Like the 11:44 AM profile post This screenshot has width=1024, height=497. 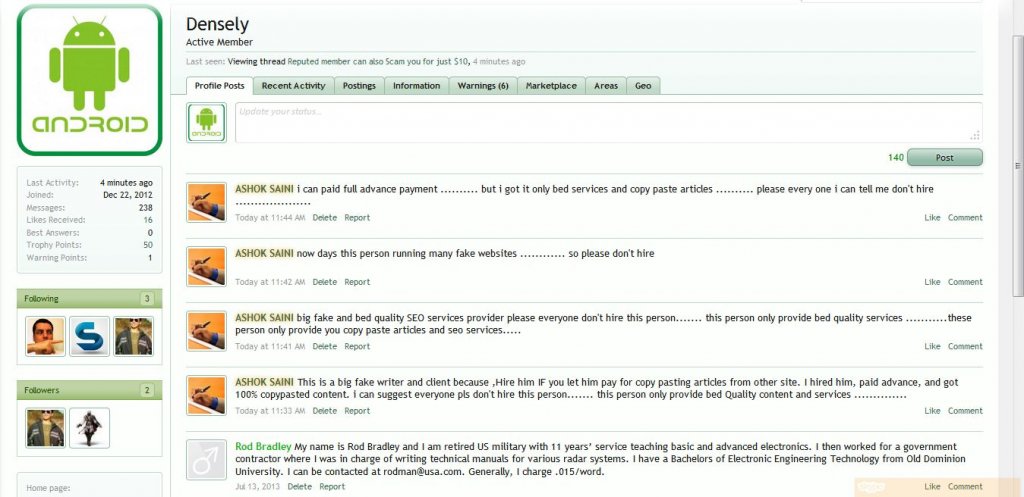(x=932, y=217)
